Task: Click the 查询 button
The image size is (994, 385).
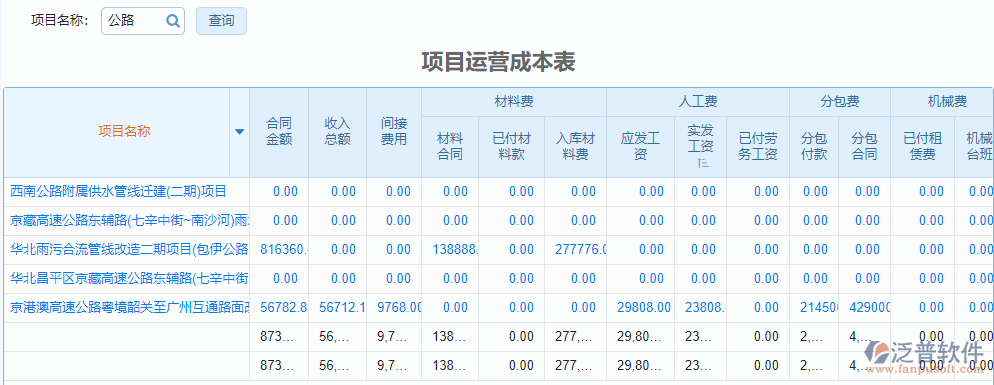Action: 221,21
